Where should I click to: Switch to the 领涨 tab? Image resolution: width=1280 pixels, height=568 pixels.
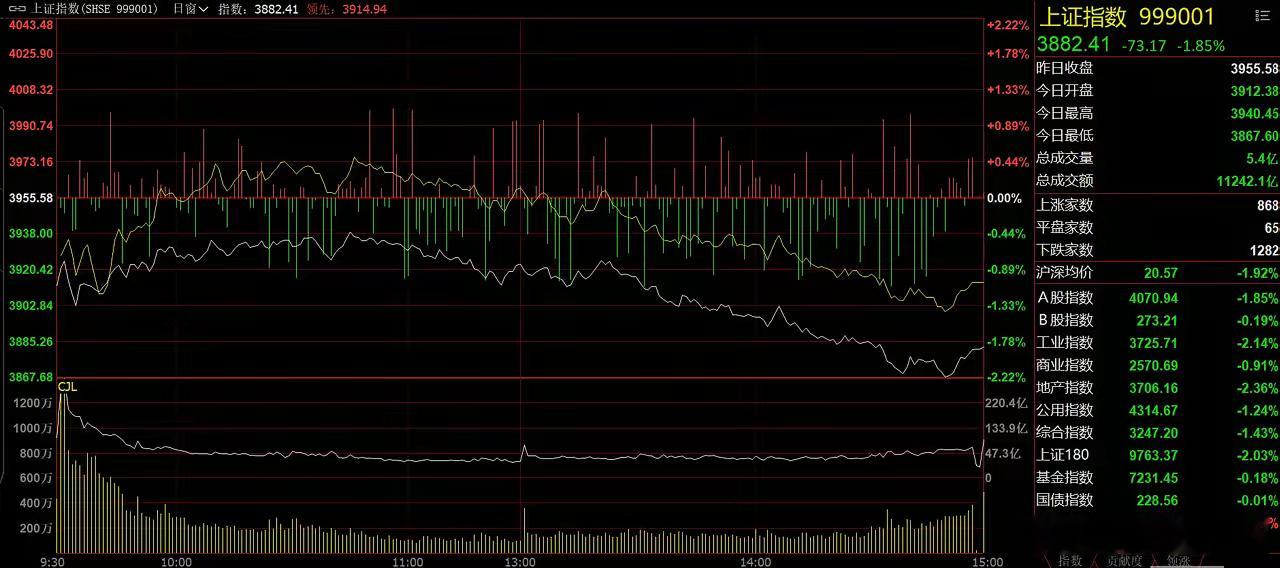[x=1178, y=561]
